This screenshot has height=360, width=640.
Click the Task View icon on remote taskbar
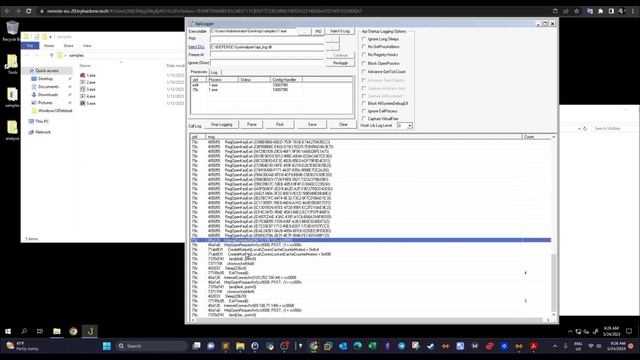pos(40,331)
